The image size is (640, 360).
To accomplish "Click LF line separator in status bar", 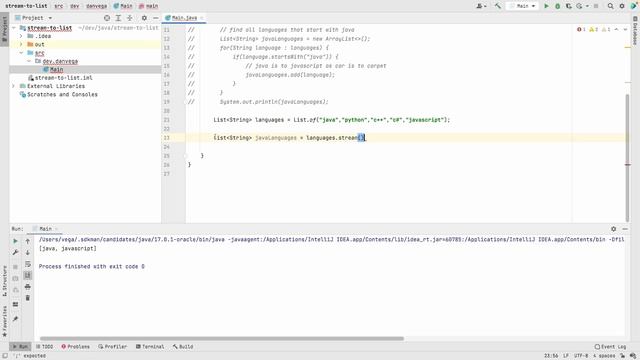I will pos(566,356).
